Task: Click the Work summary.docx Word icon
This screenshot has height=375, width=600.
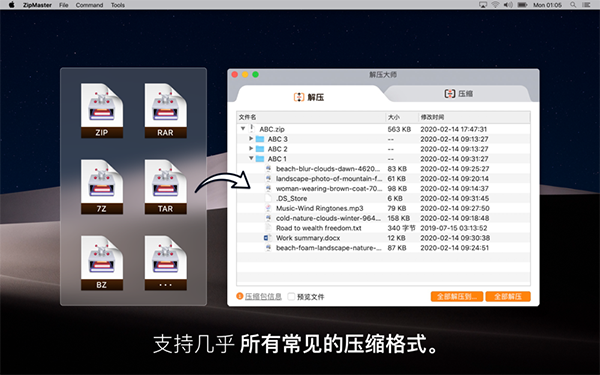Action: pos(267,238)
